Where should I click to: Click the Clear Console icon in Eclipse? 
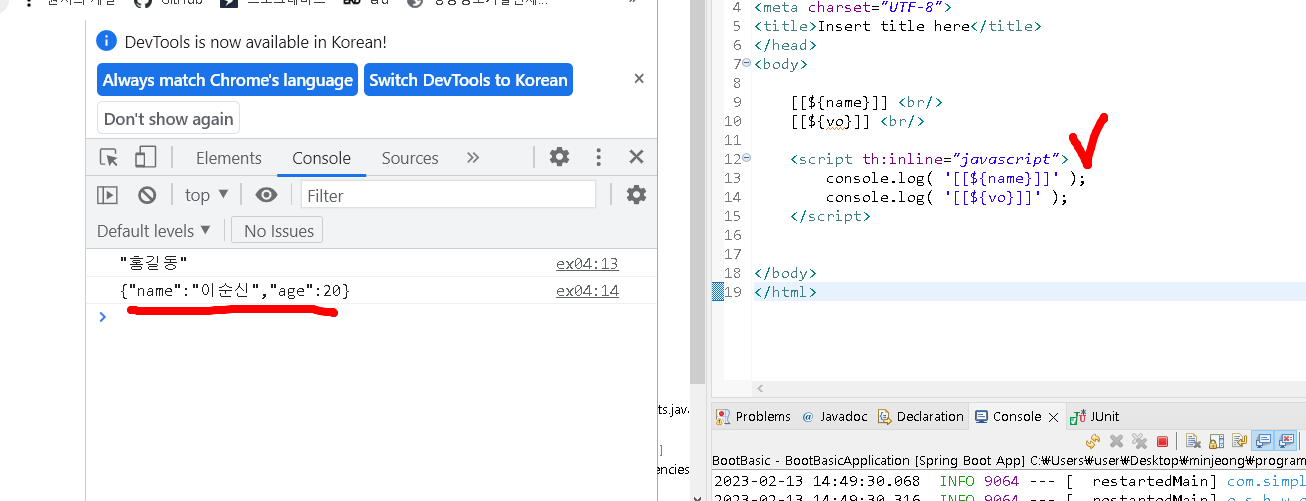point(1193,441)
